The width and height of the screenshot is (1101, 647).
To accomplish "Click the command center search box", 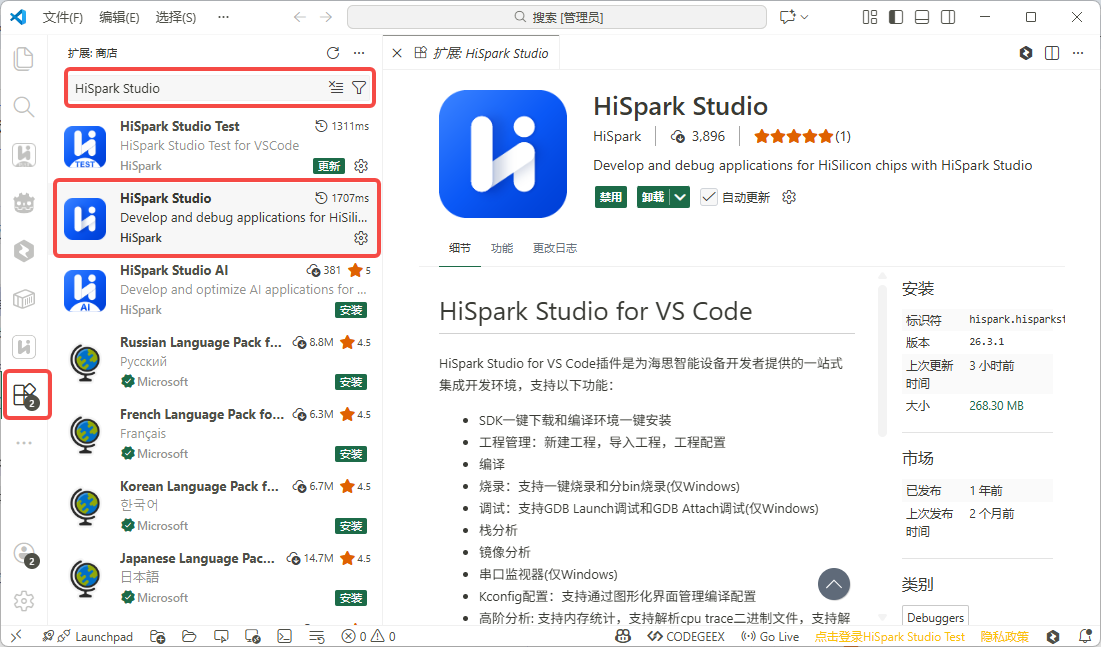I will click(557, 17).
